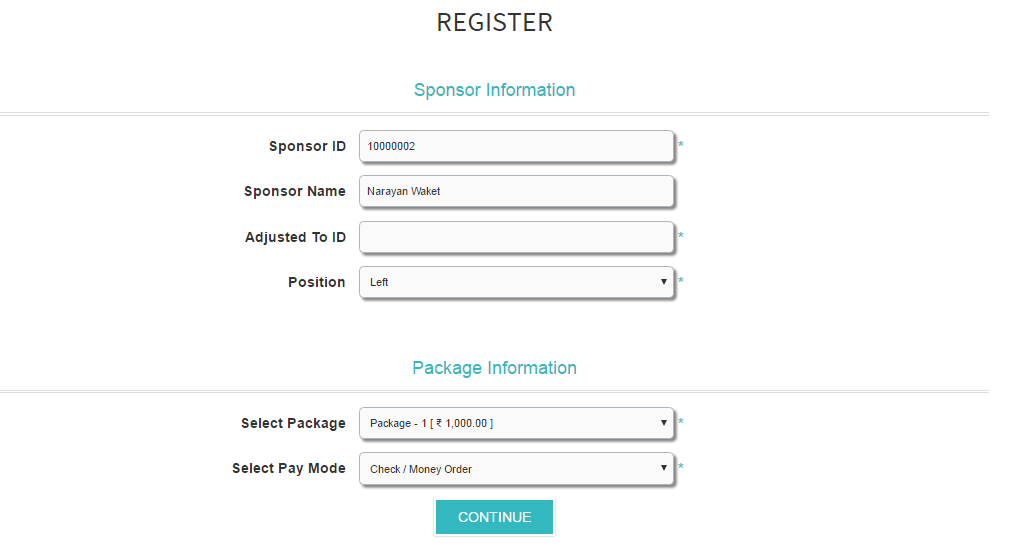The height and width of the screenshot is (556, 1011).
Task: Click the Sponsor Information section heading
Action: point(494,90)
